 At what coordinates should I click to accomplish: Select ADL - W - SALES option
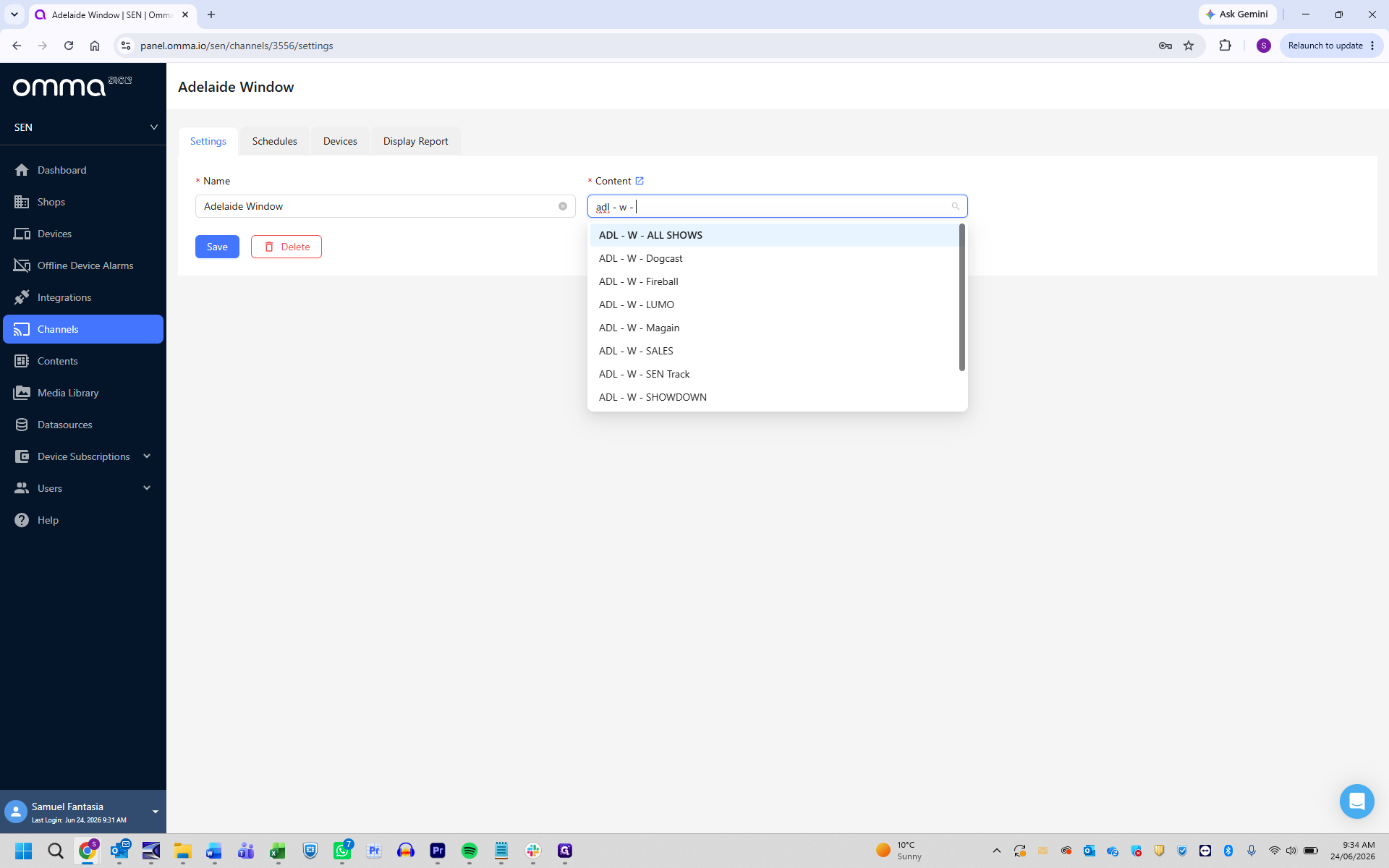774,351
